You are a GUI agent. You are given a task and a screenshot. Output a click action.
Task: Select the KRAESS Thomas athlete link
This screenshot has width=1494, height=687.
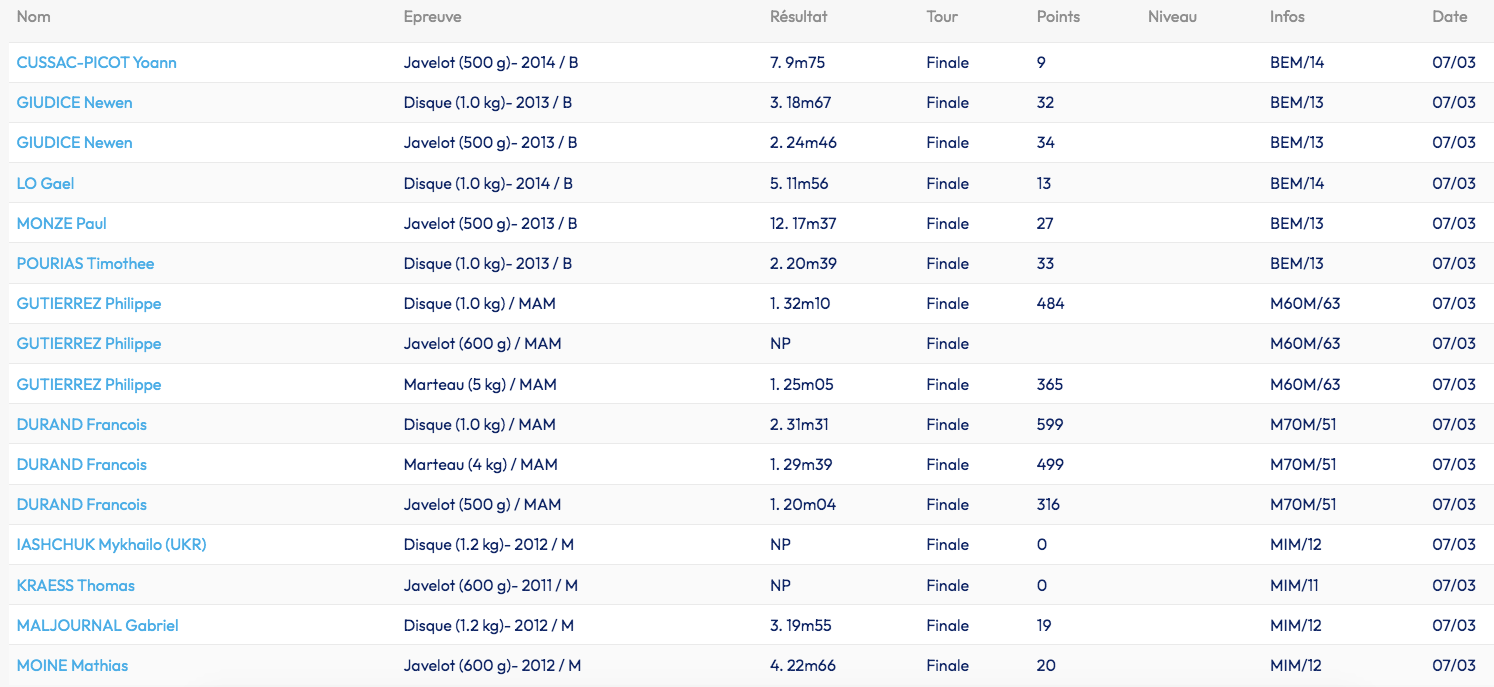coord(75,586)
